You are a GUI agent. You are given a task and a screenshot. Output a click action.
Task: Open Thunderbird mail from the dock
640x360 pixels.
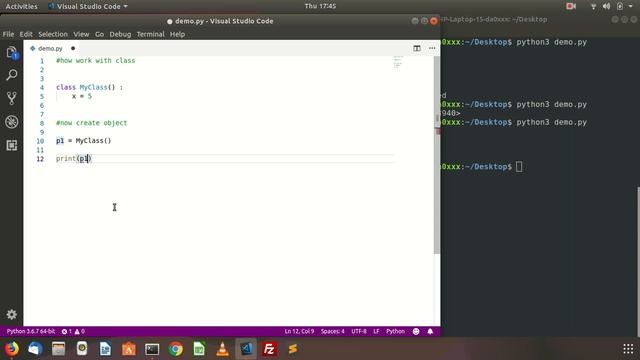point(35,349)
